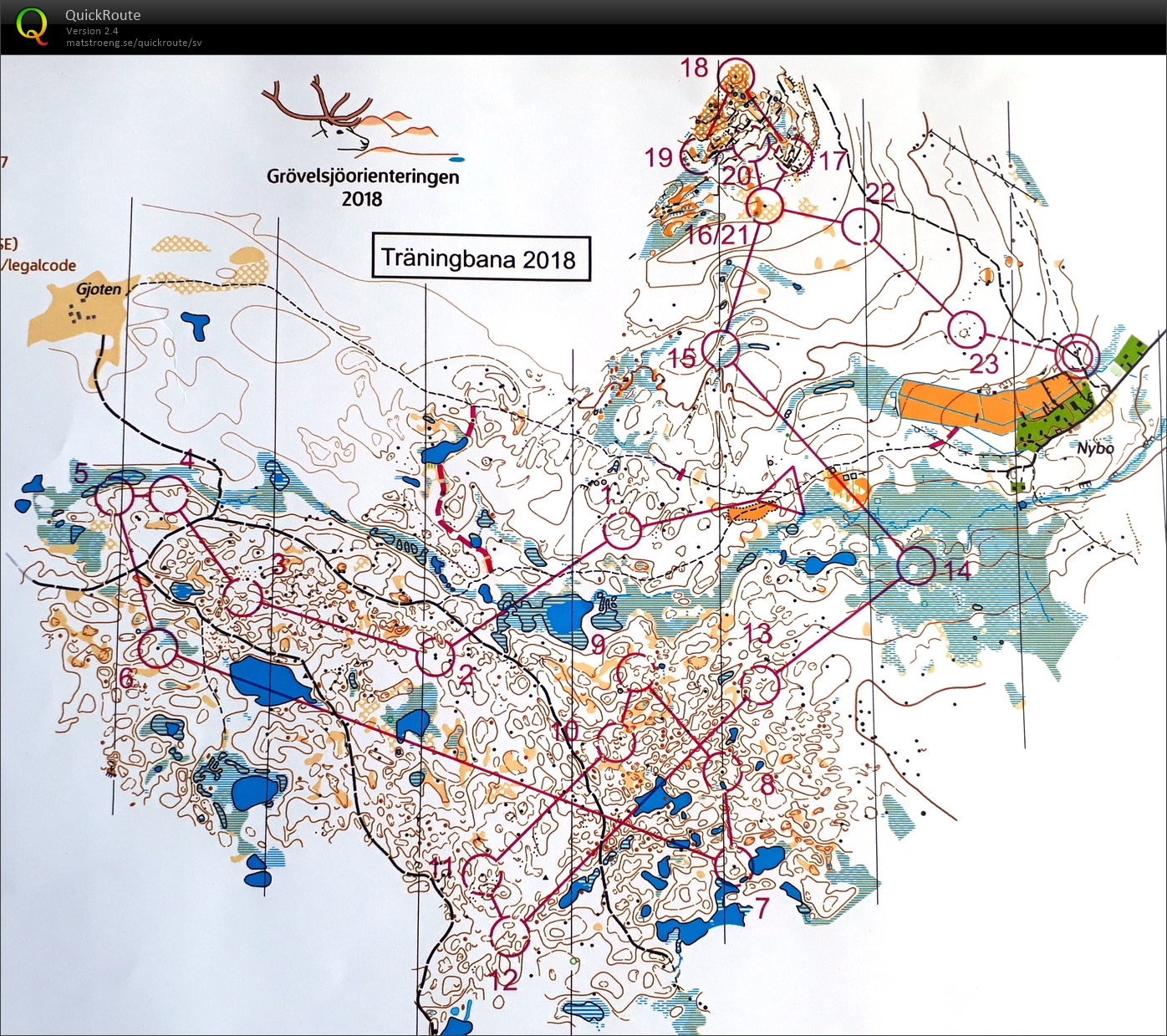Click the Nybo place label

[1095, 448]
